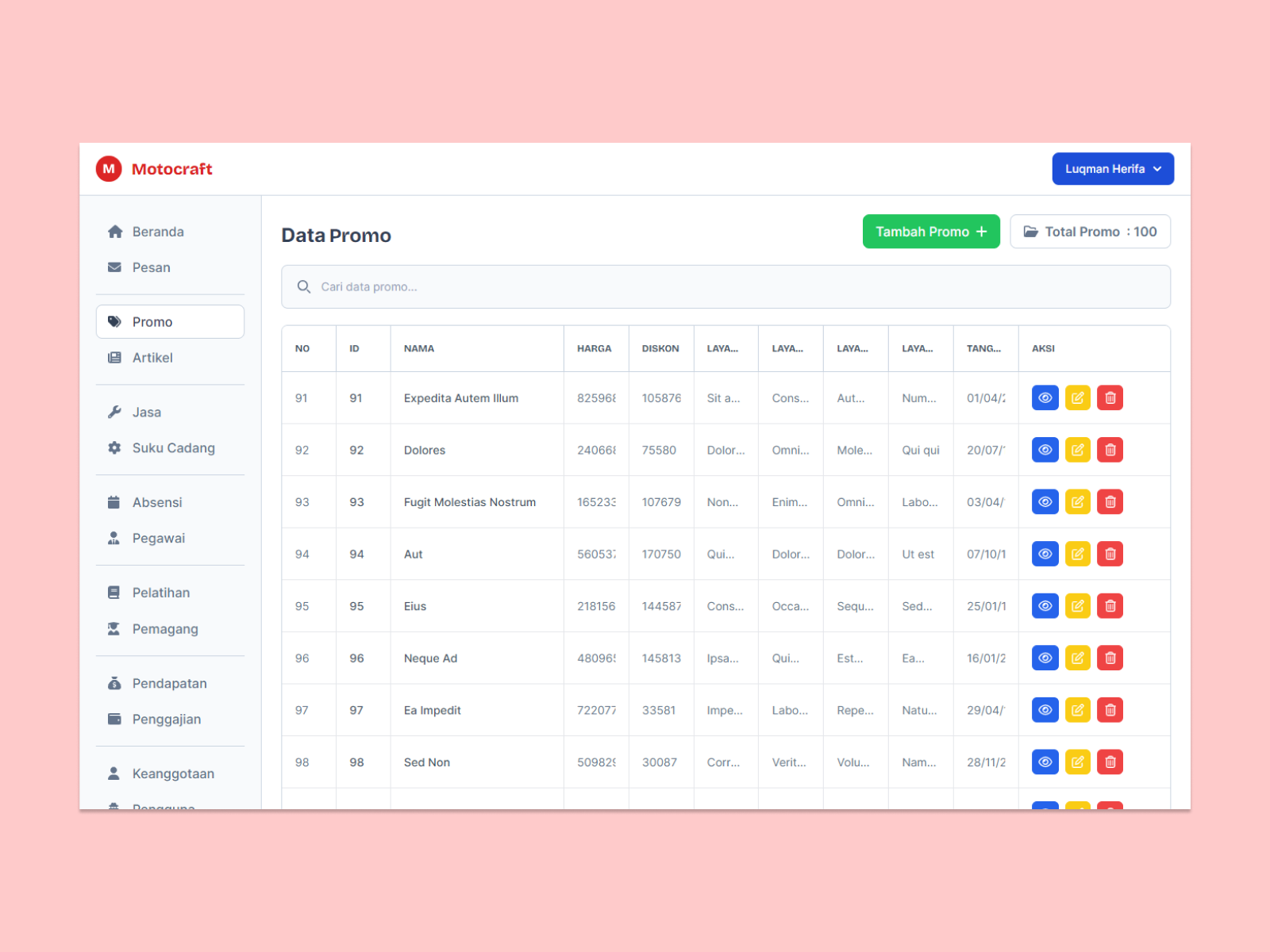Navigate to Suku Cadang page
The image size is (1270, 952).
coord(173,448)
